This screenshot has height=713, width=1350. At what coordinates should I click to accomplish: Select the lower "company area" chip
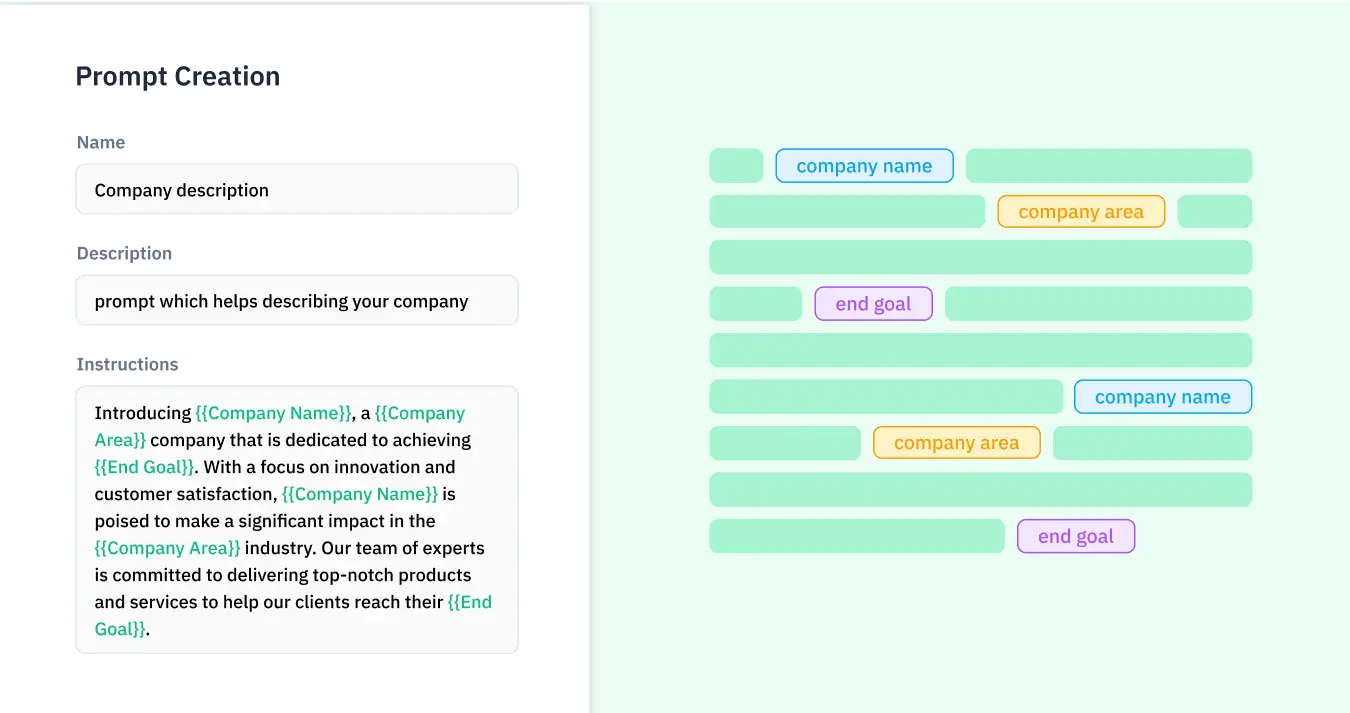coord(956,442)
